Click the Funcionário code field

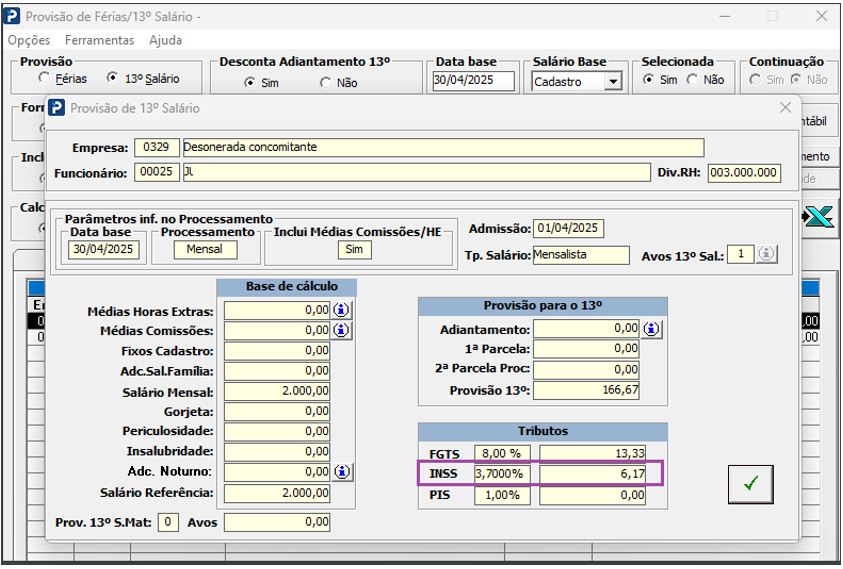point(155,172)
